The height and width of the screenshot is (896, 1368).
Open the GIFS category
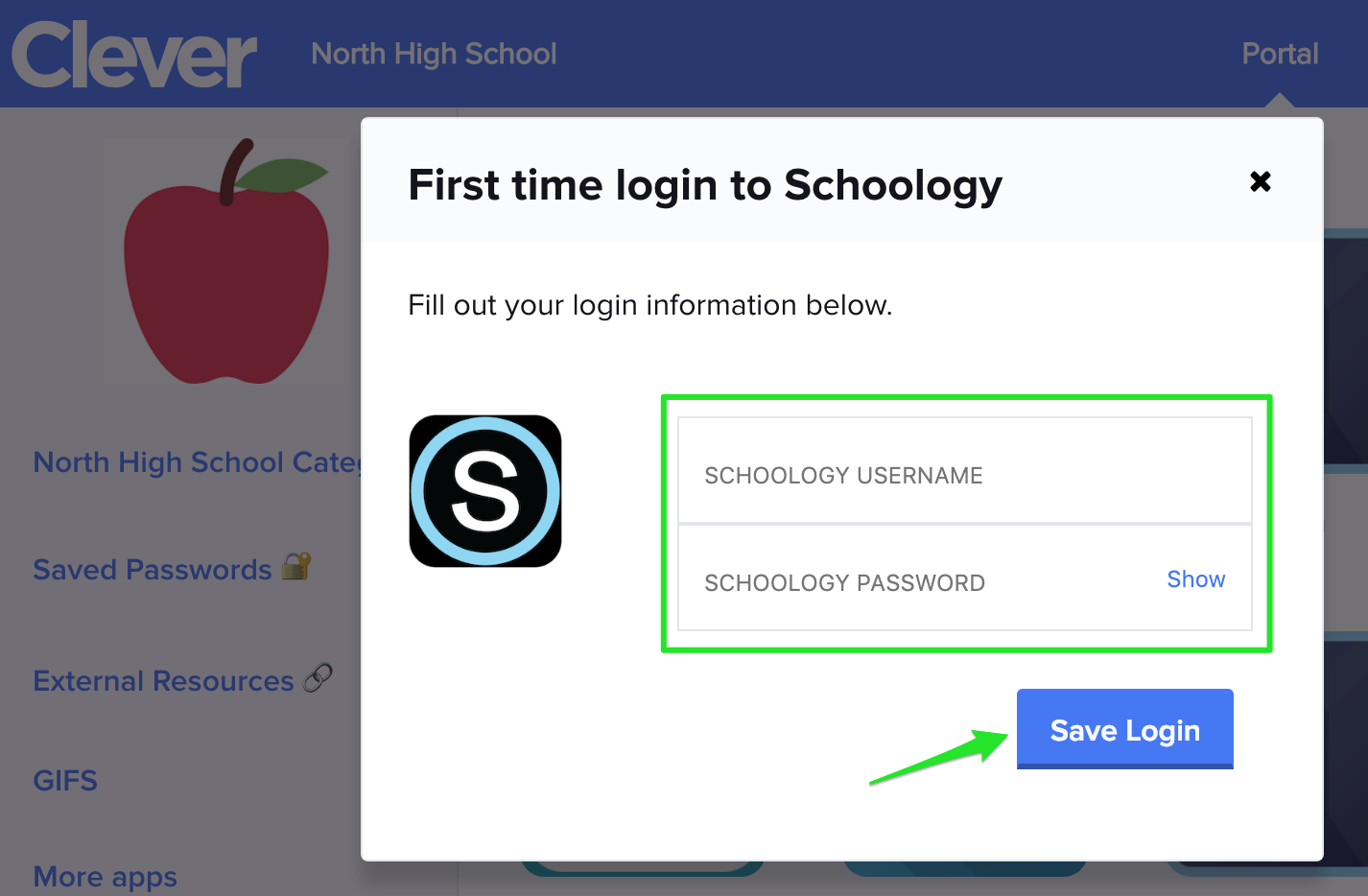coord(65,781)
